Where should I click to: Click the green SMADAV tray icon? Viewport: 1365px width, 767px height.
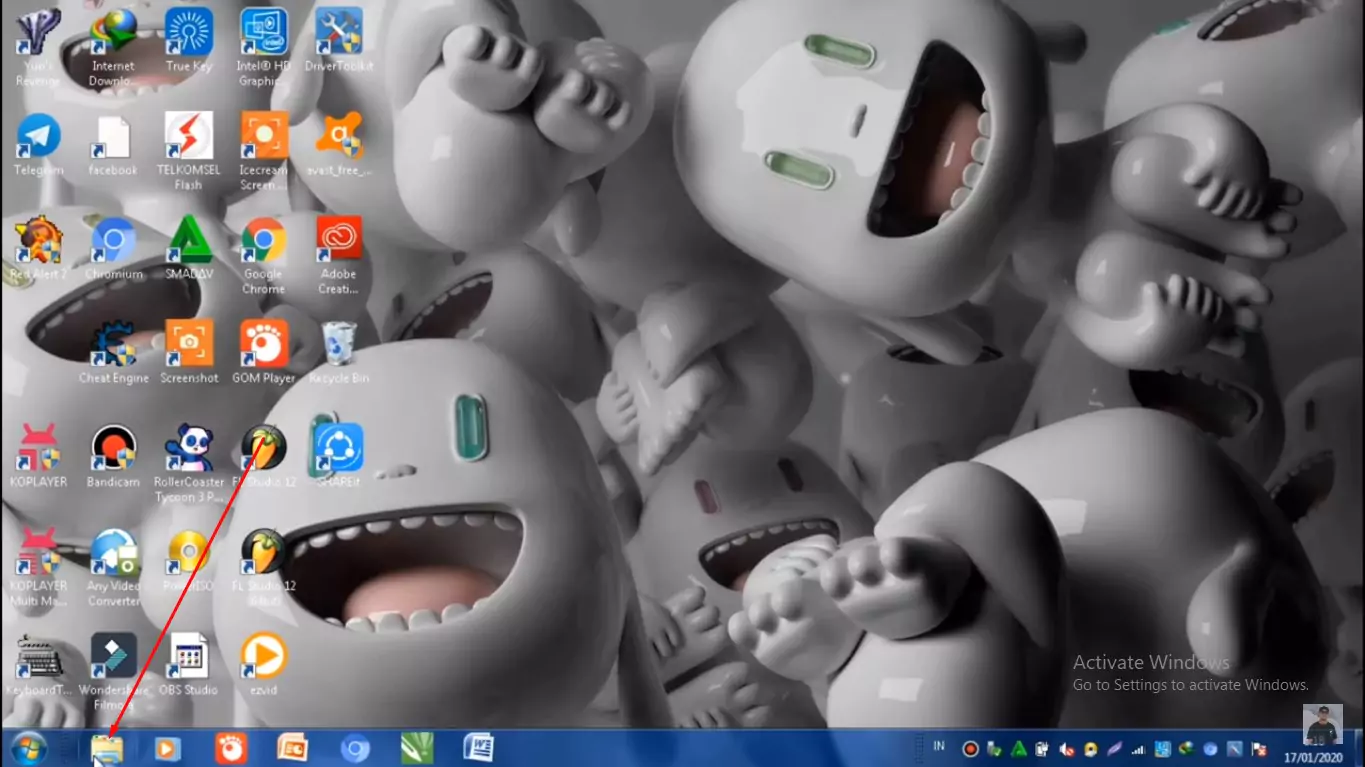coord(1018,749)
